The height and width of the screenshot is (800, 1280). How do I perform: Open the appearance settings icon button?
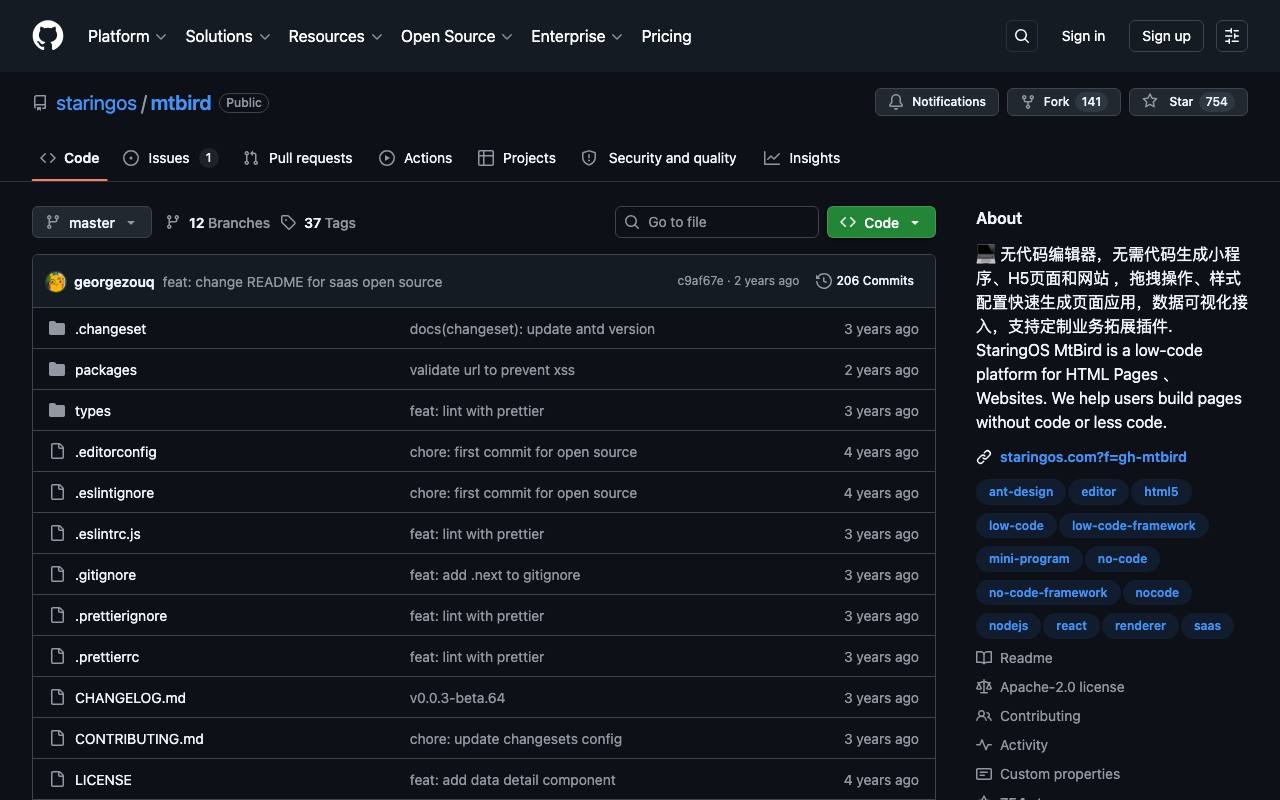pyautogui.click(x=1232, y=36)
